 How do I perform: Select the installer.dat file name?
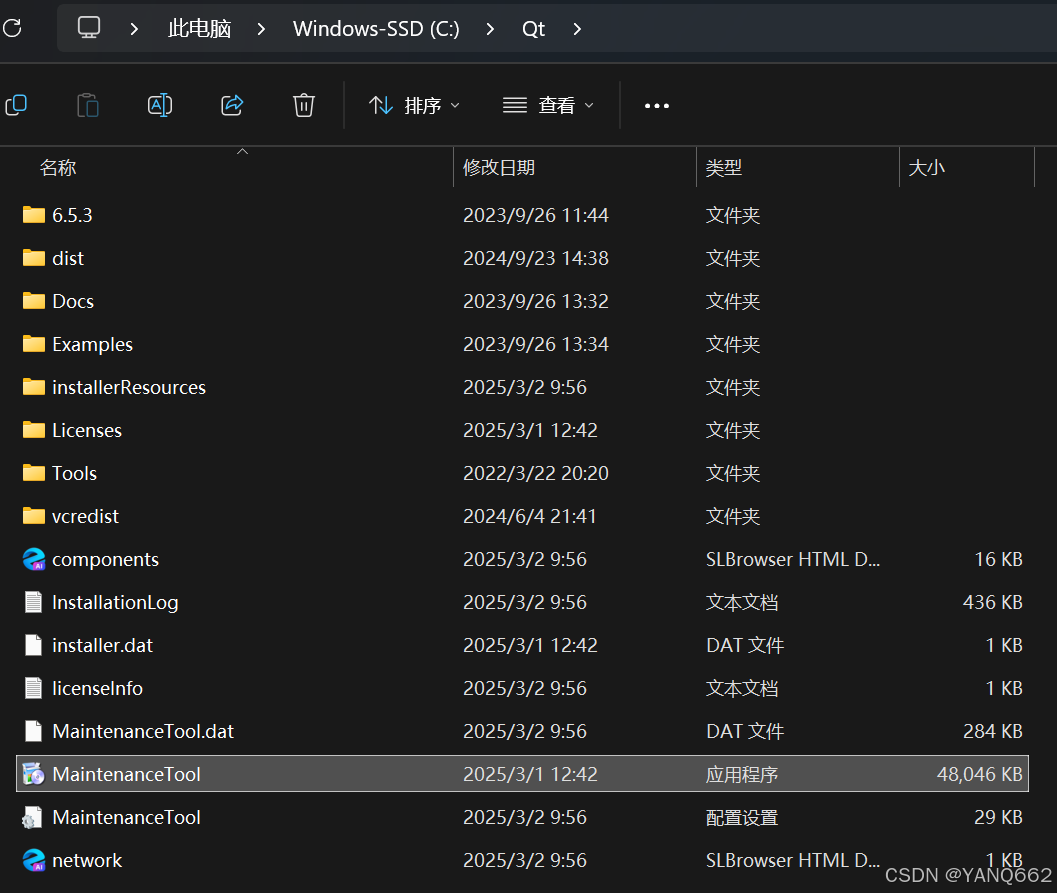[x=102, y=645]
